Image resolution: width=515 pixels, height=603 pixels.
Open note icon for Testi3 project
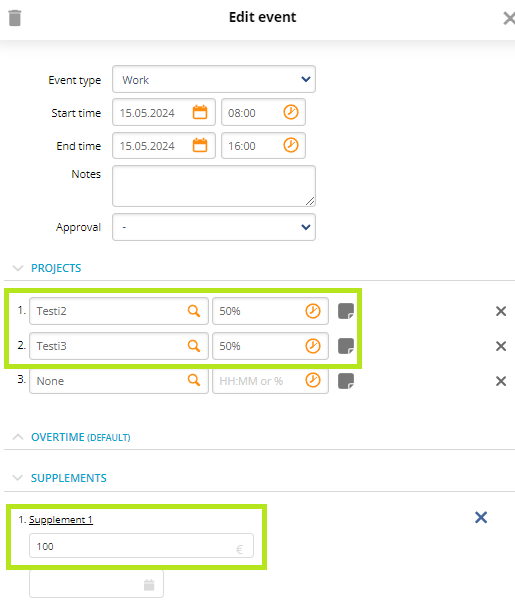click(x=346, y=346)
